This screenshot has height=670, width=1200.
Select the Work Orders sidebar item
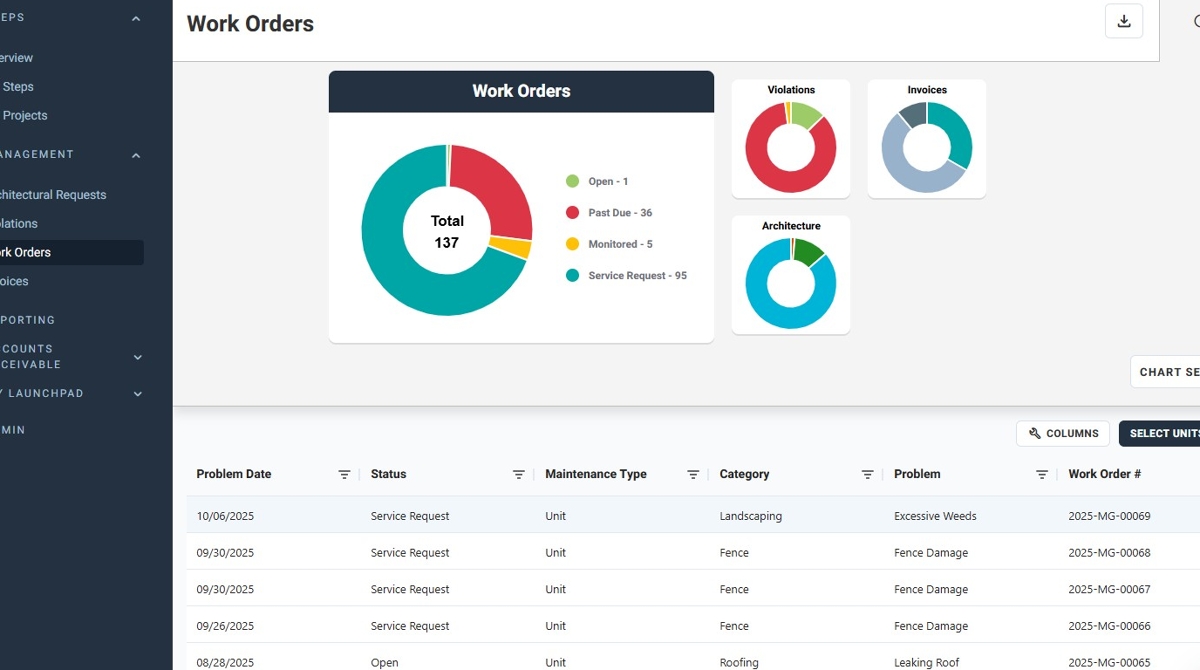[72, 253]
